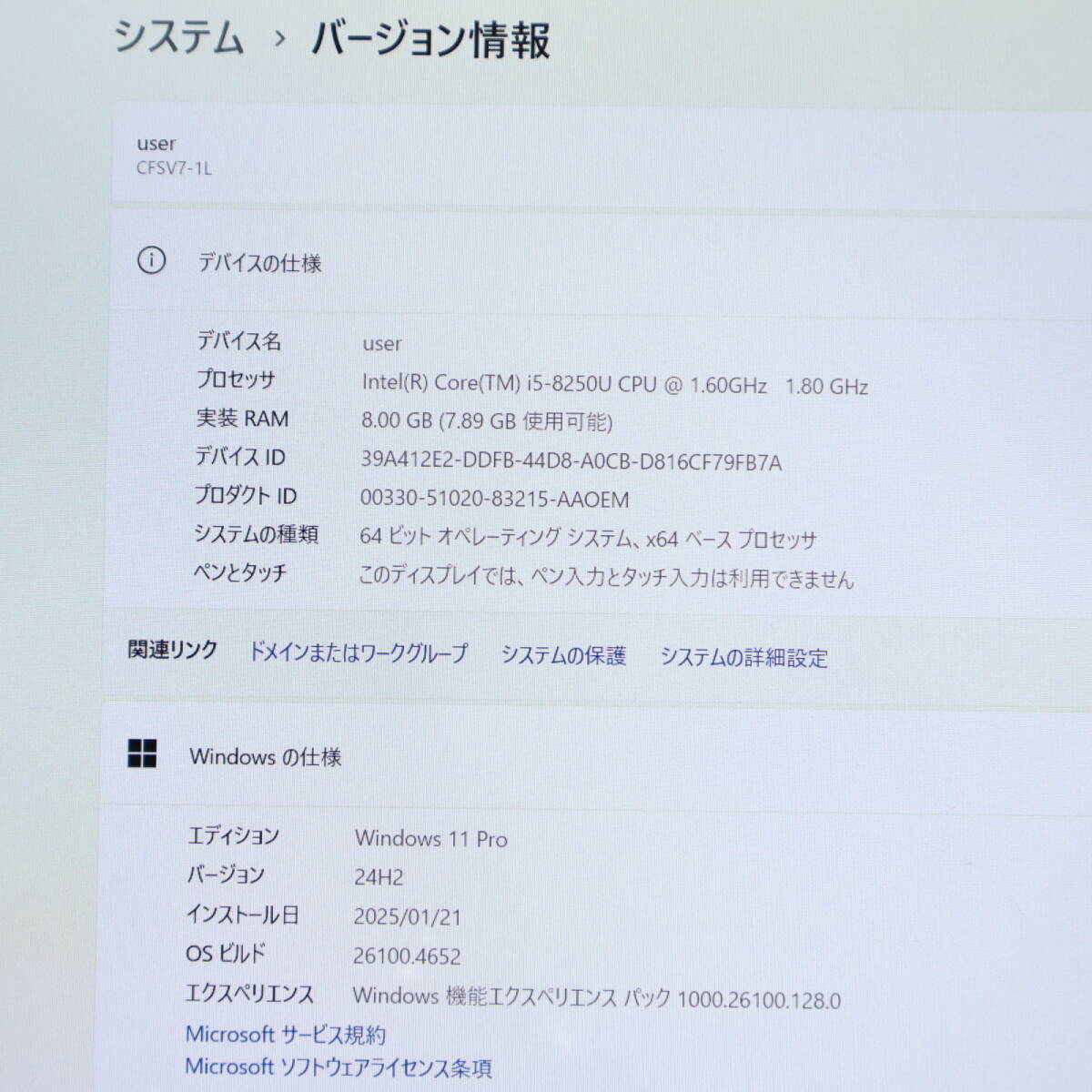
Task: Click the breadcrumb chevron separator after システム
Action: [x=279, y=39]
